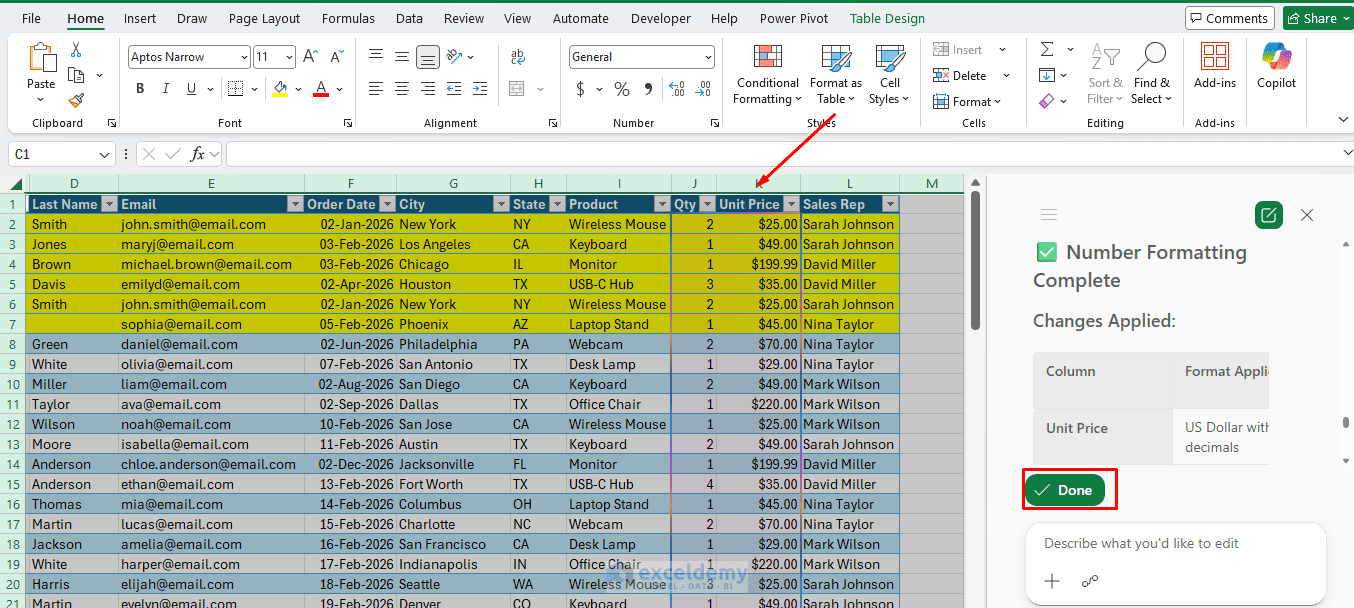Switch to the Table Design tab
Viewport: 1354px width, 608px height.
pos(887,18)
